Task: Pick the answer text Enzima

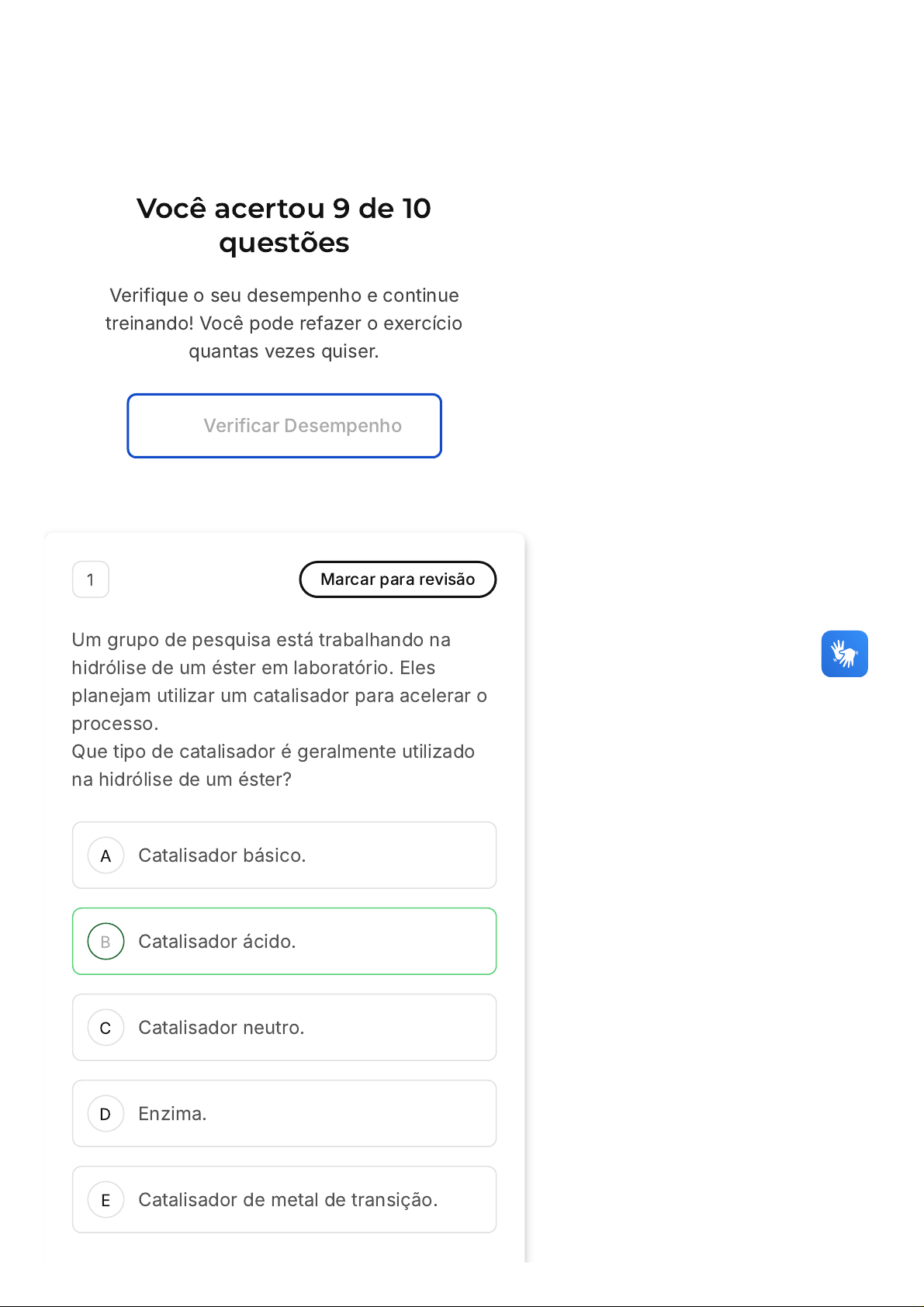Action: (172, 1114)
